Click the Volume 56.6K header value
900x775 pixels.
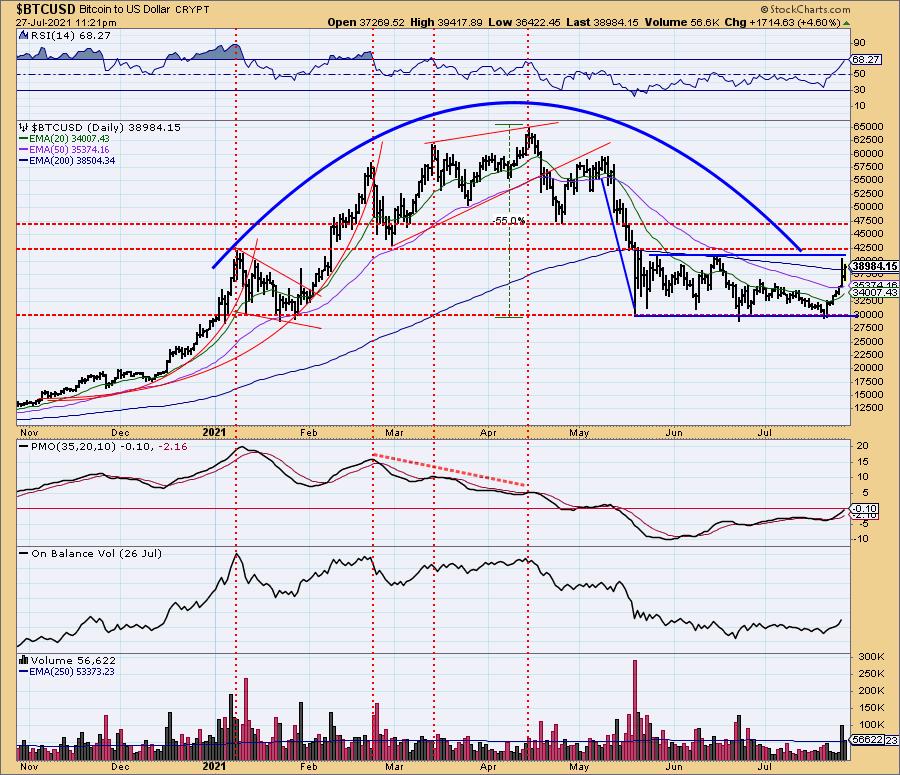[x=681, y=22]
